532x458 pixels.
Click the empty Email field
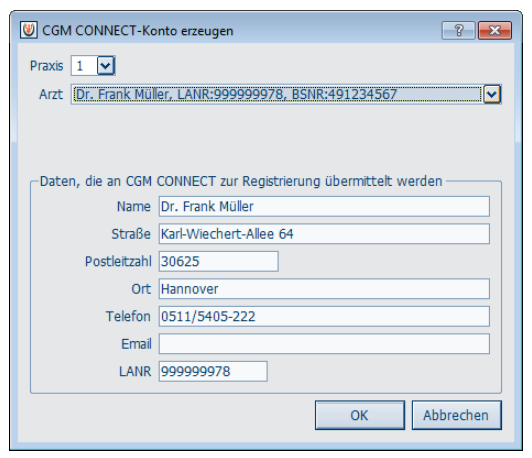pos(324,344)
